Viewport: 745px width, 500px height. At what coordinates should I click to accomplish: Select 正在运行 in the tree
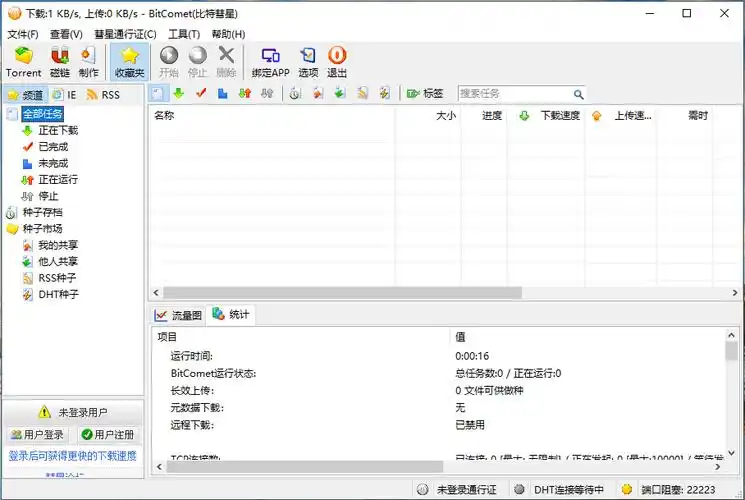pyautogui.click(x=58, y=180)
